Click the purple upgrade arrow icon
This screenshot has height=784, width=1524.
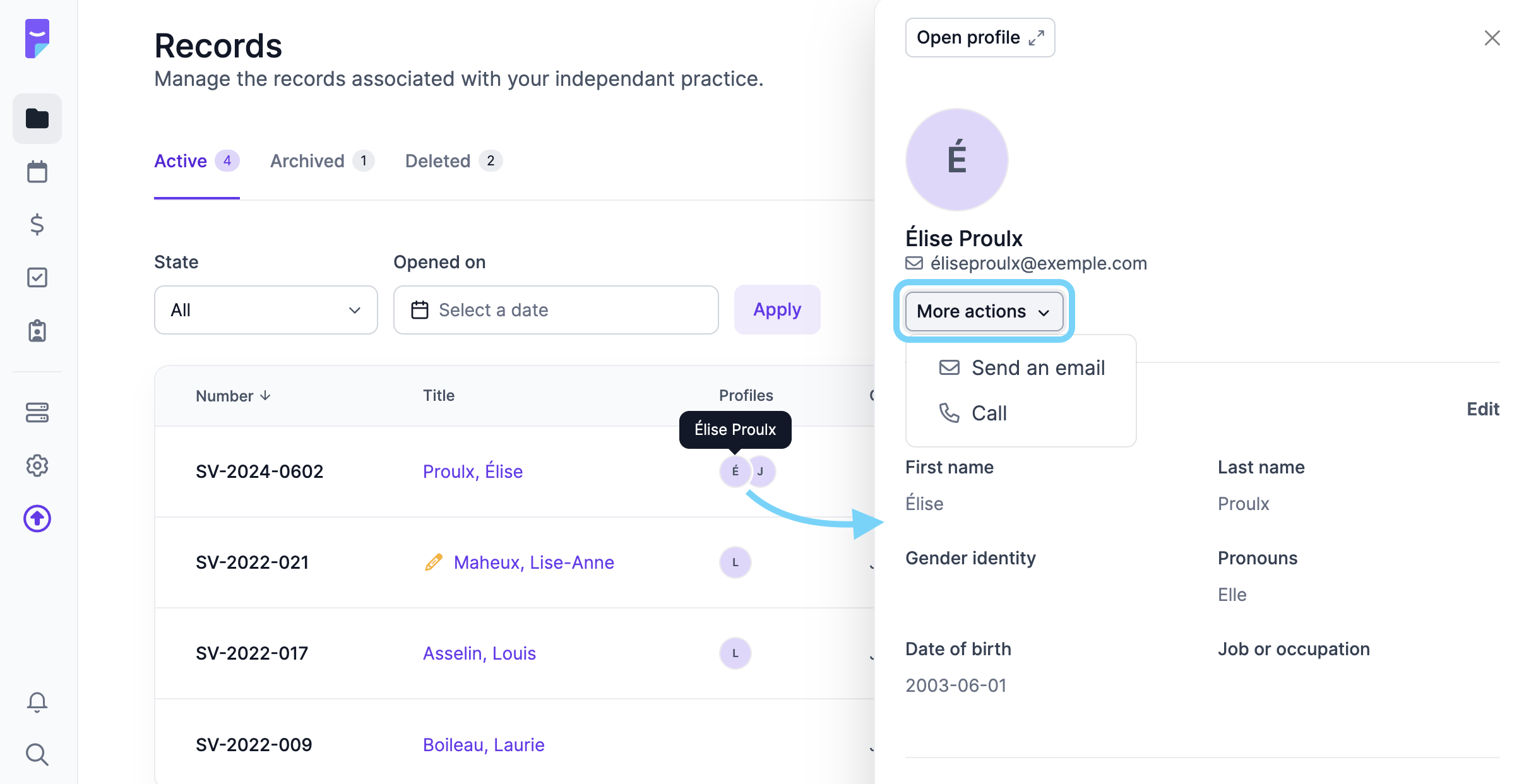click(37, 519)
